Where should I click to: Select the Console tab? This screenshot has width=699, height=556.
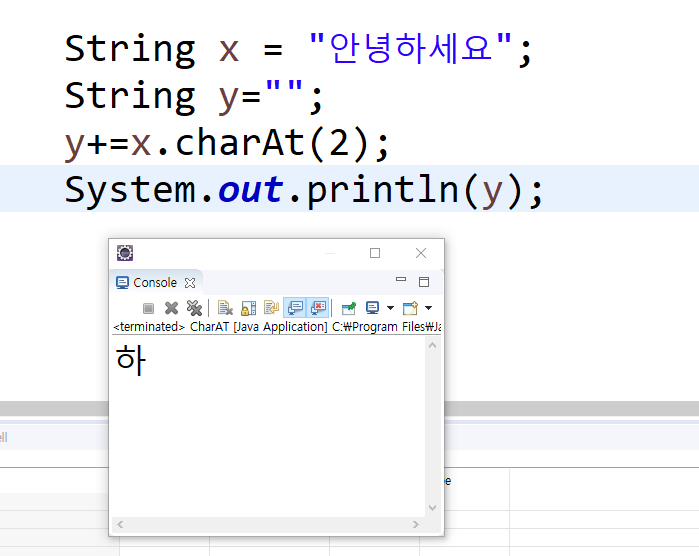[155, 283]
